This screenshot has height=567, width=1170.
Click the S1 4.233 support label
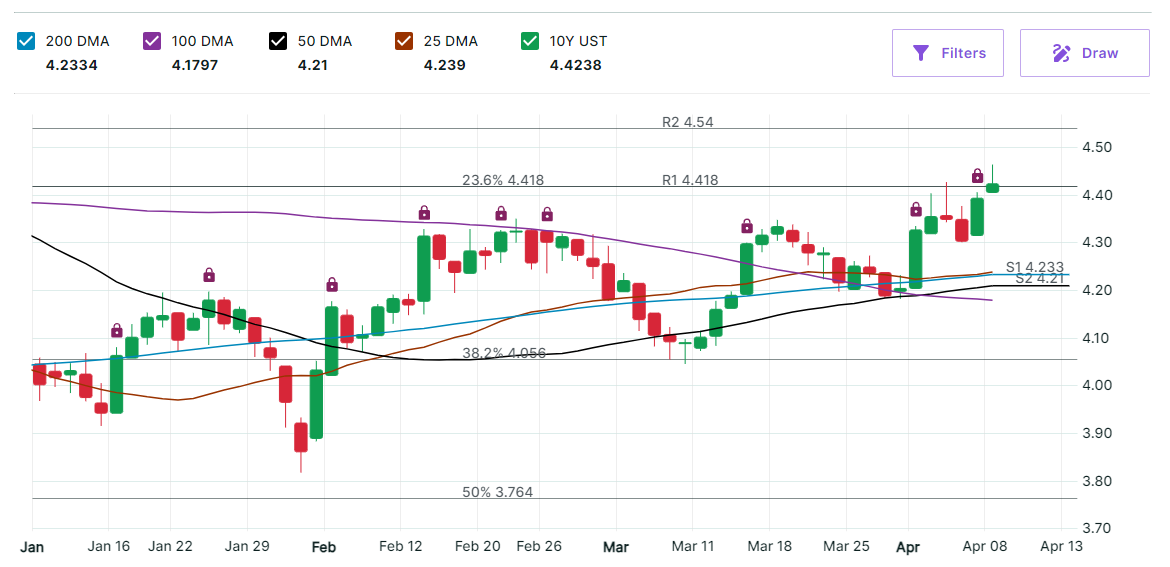tap(1035, 267)
